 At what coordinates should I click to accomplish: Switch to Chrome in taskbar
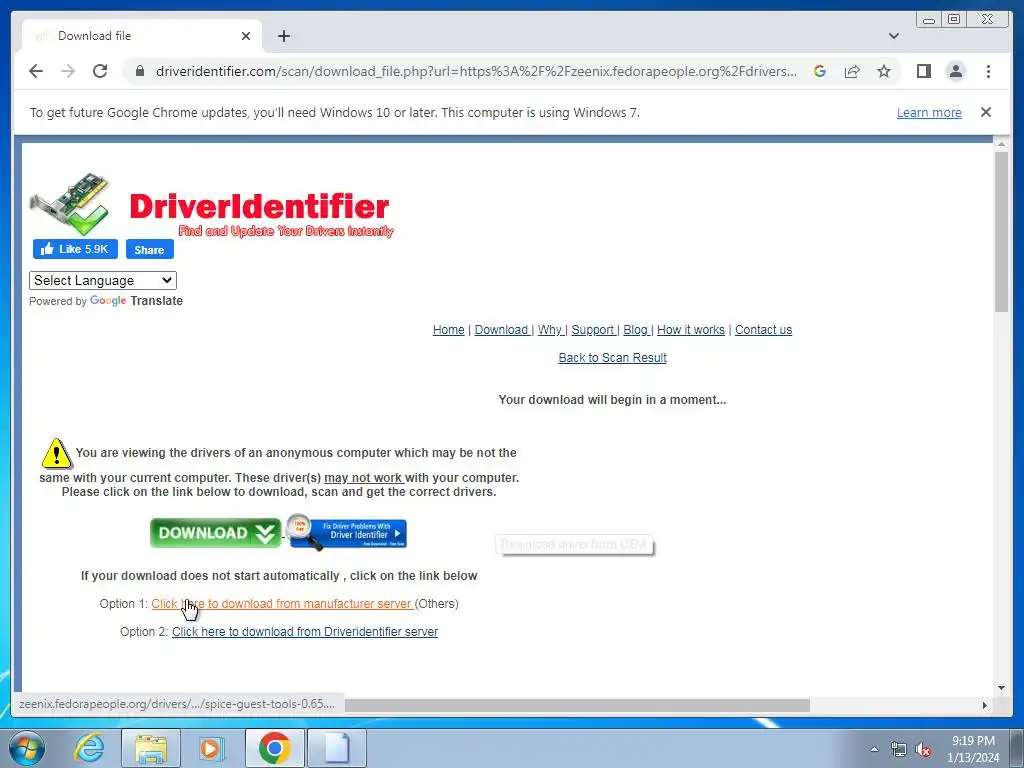pyautogui.click(x=274, y=748)
